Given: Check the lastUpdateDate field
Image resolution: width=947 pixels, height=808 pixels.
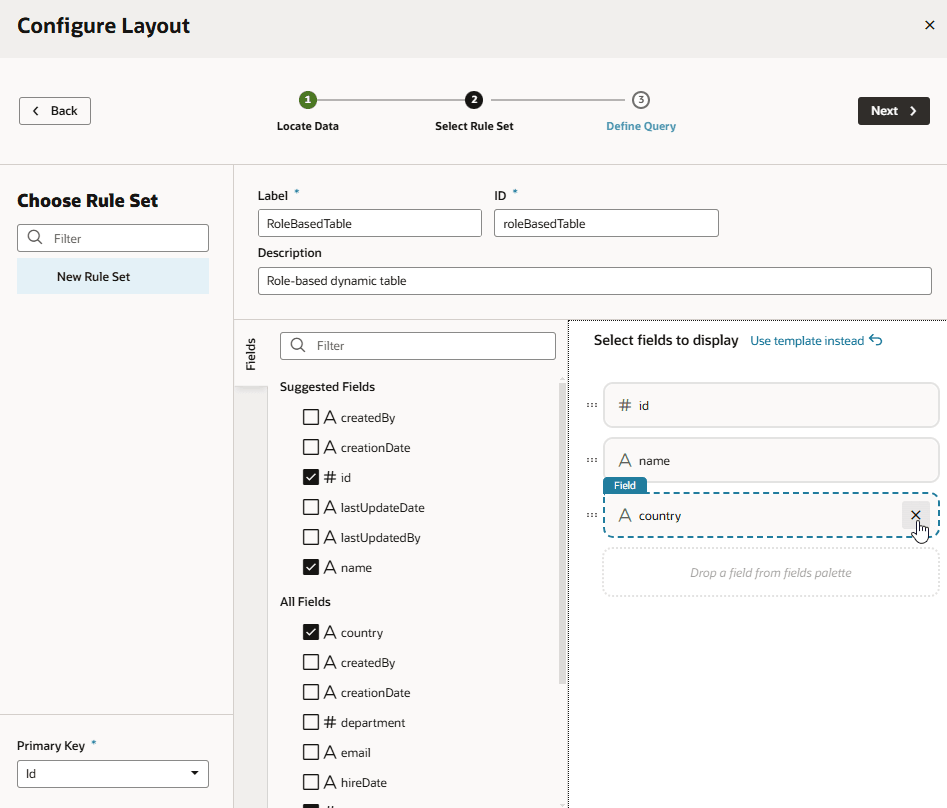Looking at the screenshot, I should click(x=310, y=507).
